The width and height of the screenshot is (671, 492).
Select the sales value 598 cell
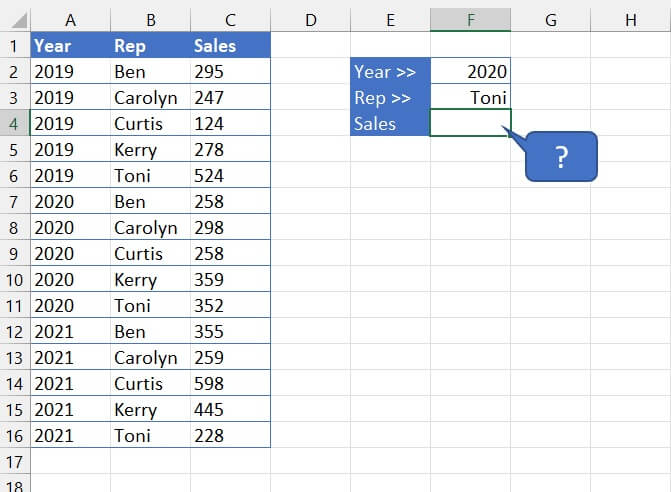(x=230, y=384)
